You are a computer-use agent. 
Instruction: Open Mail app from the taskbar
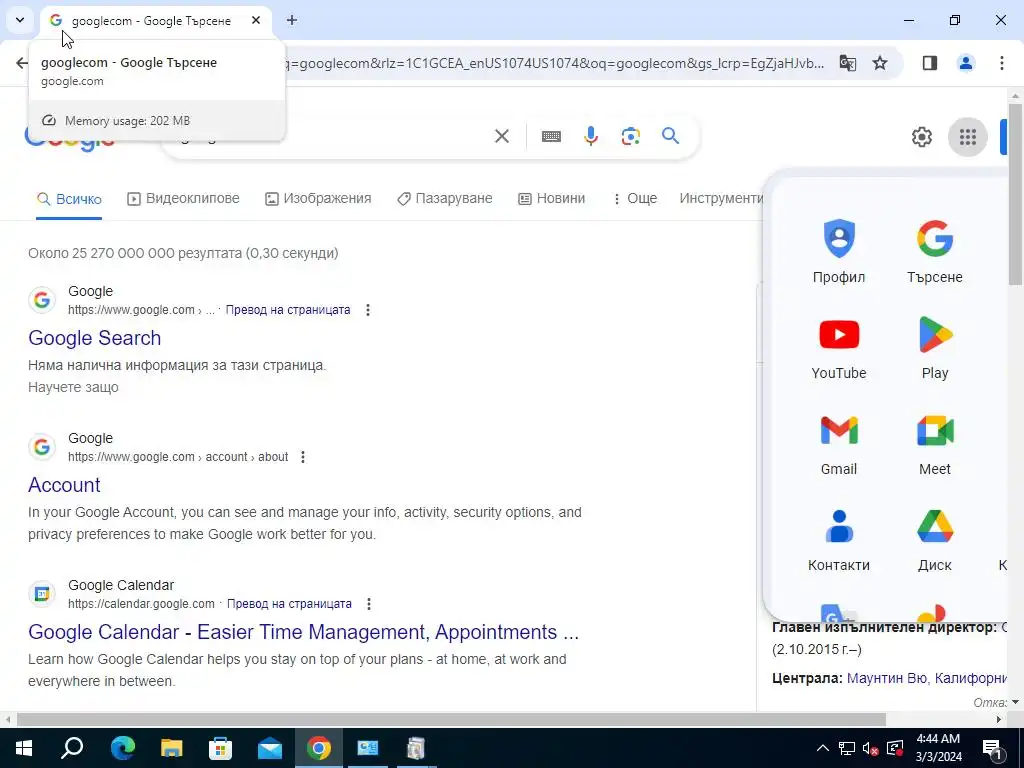coord(269,748)
